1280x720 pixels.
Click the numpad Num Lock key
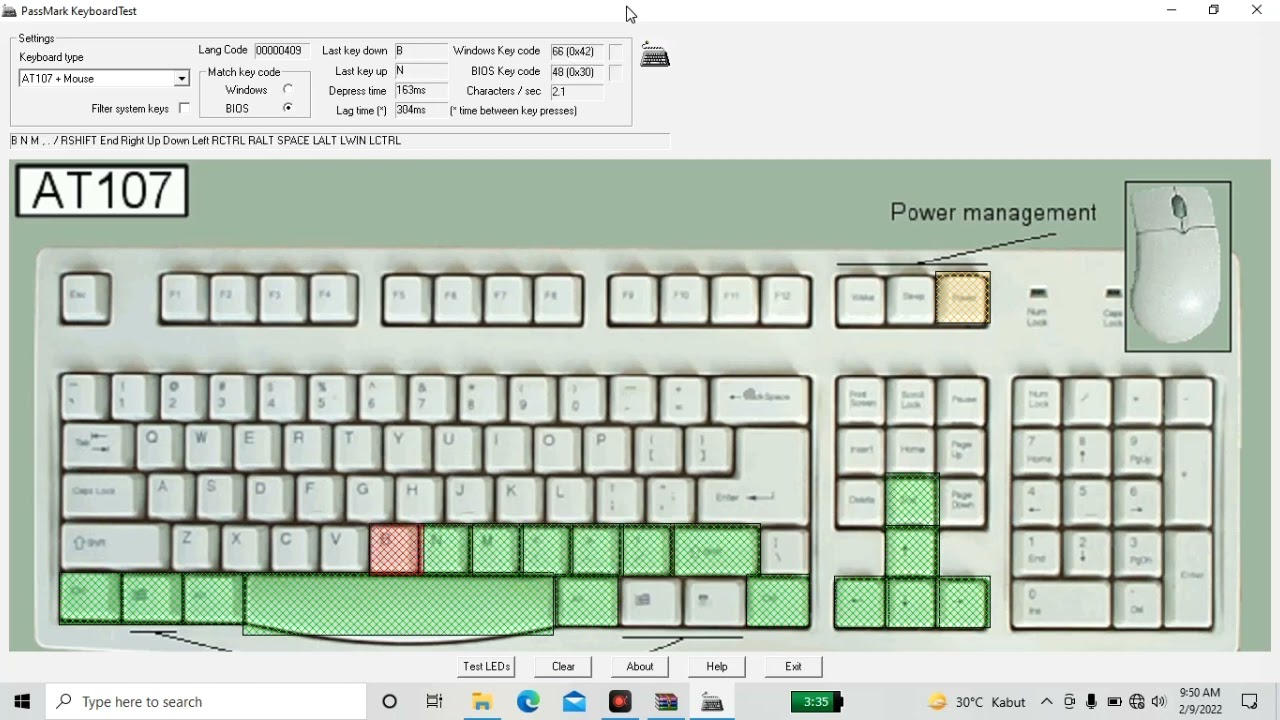click(x=1038, y=400)
